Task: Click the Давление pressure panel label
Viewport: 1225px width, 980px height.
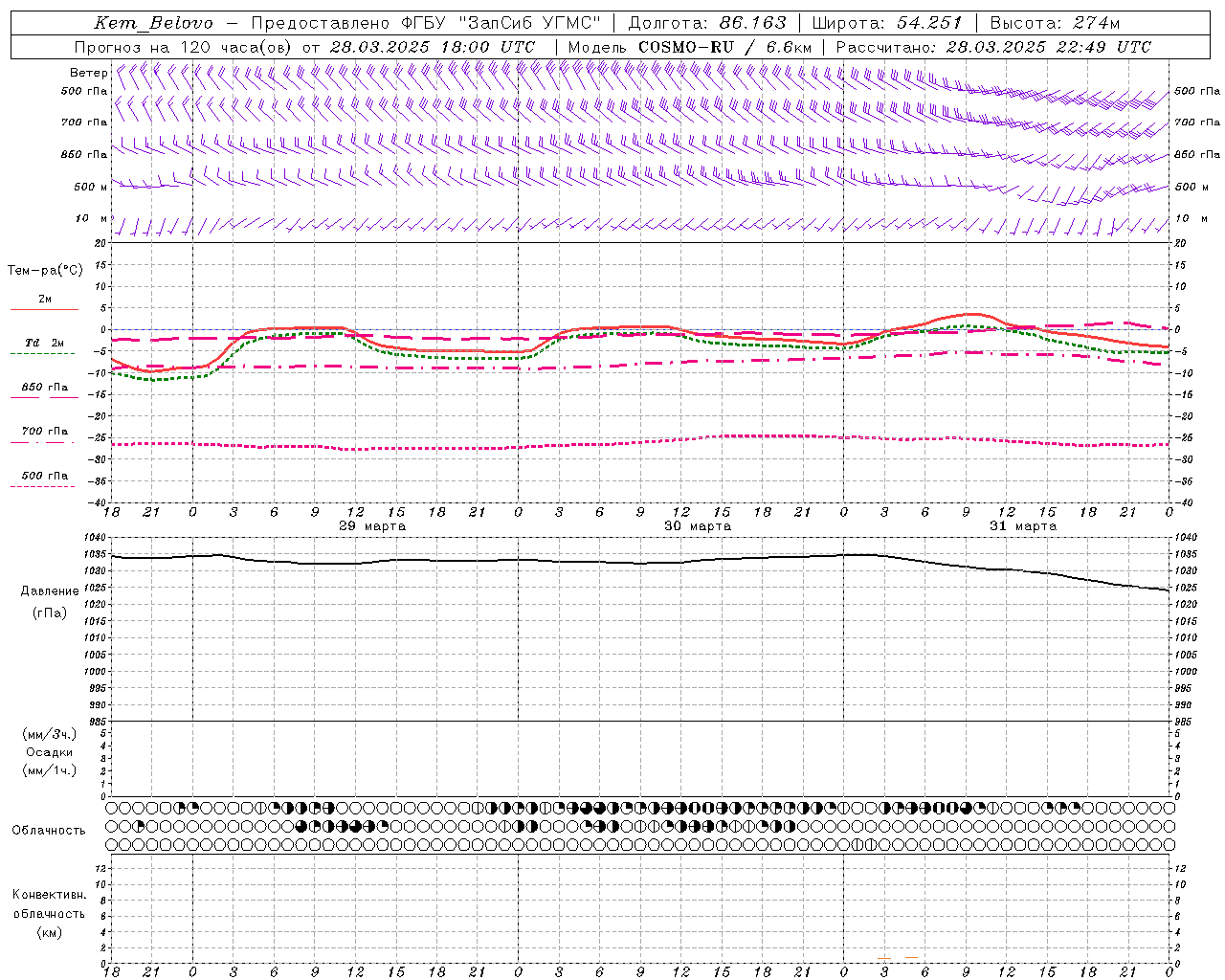Action: pos(50,591)
